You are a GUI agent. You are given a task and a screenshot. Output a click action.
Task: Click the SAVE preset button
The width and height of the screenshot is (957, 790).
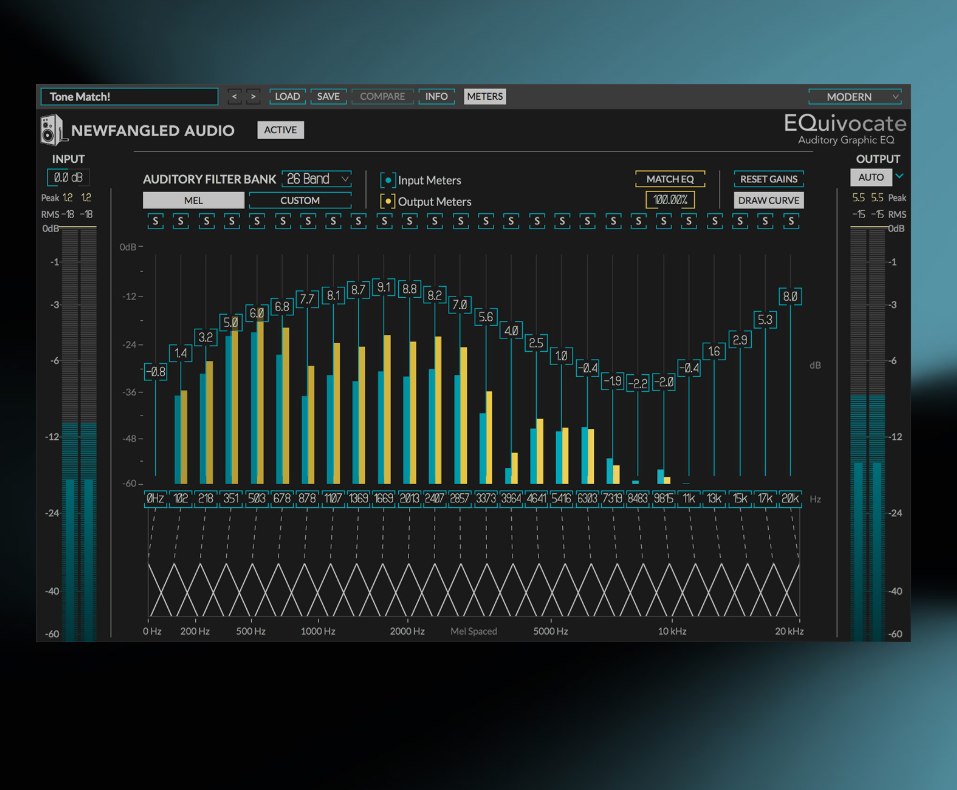coord(328,96)
